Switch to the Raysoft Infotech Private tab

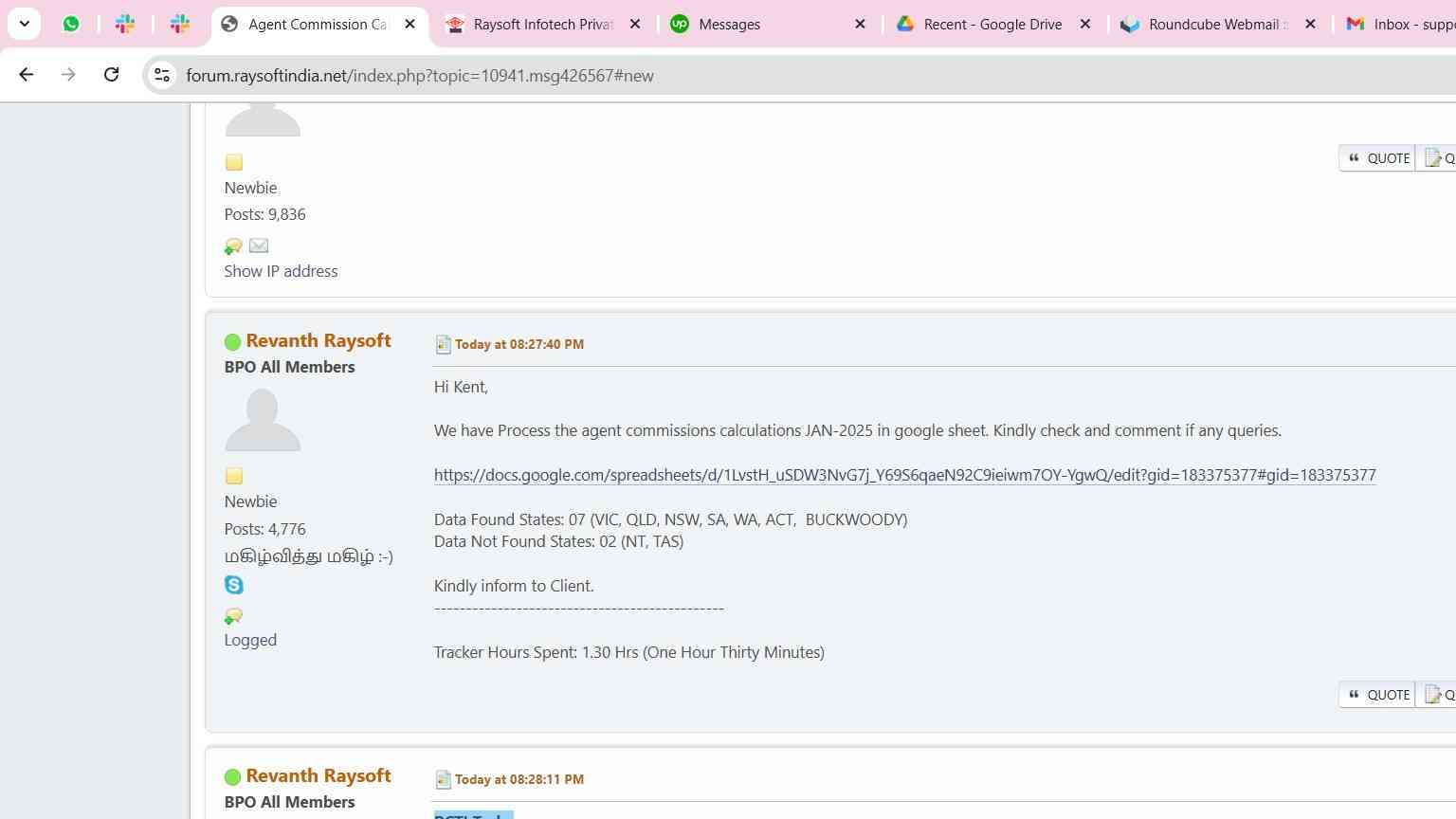[542, 24]
